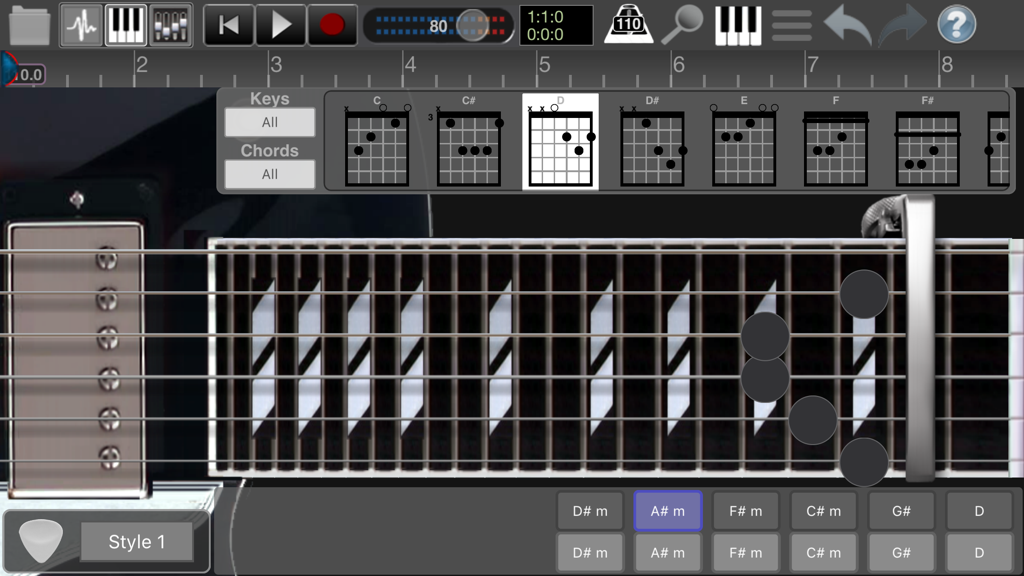Click the redo arrow icon
The width and height of the screenshot is (1024, 576).
[x=903, y=25]
